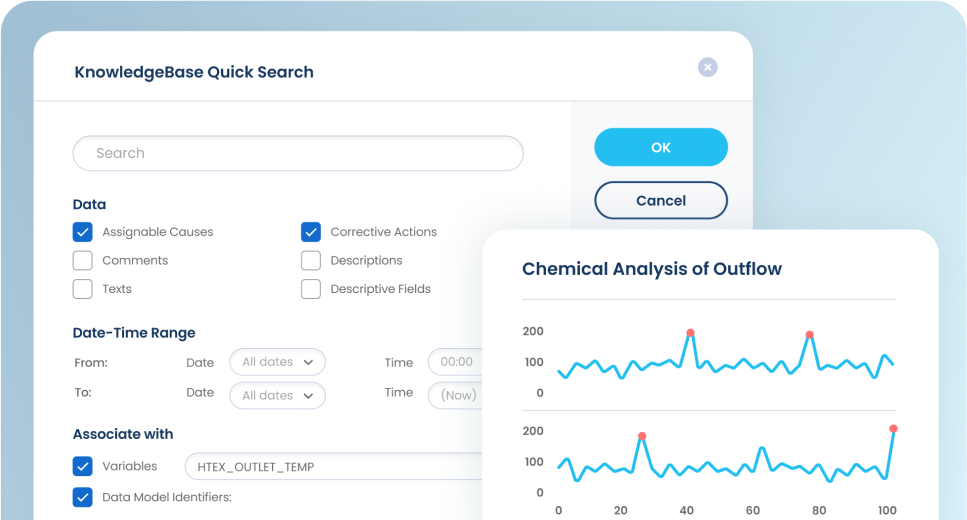Uncheck the Assignable Causes checkbox
Screen dimensions: 967x520
83,232
